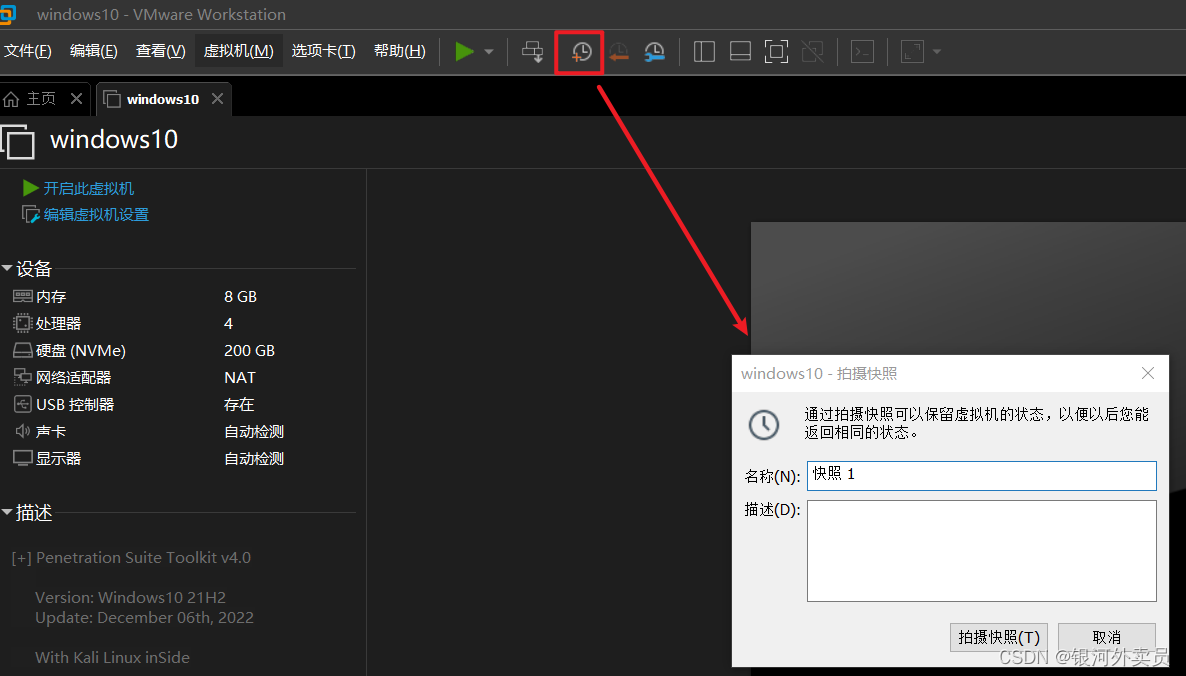Image resolution: width=1186 pixels, height=676 pixels.
Task: Close the windows10 tab
Action: pyautogui.click(x=217, y=99)
